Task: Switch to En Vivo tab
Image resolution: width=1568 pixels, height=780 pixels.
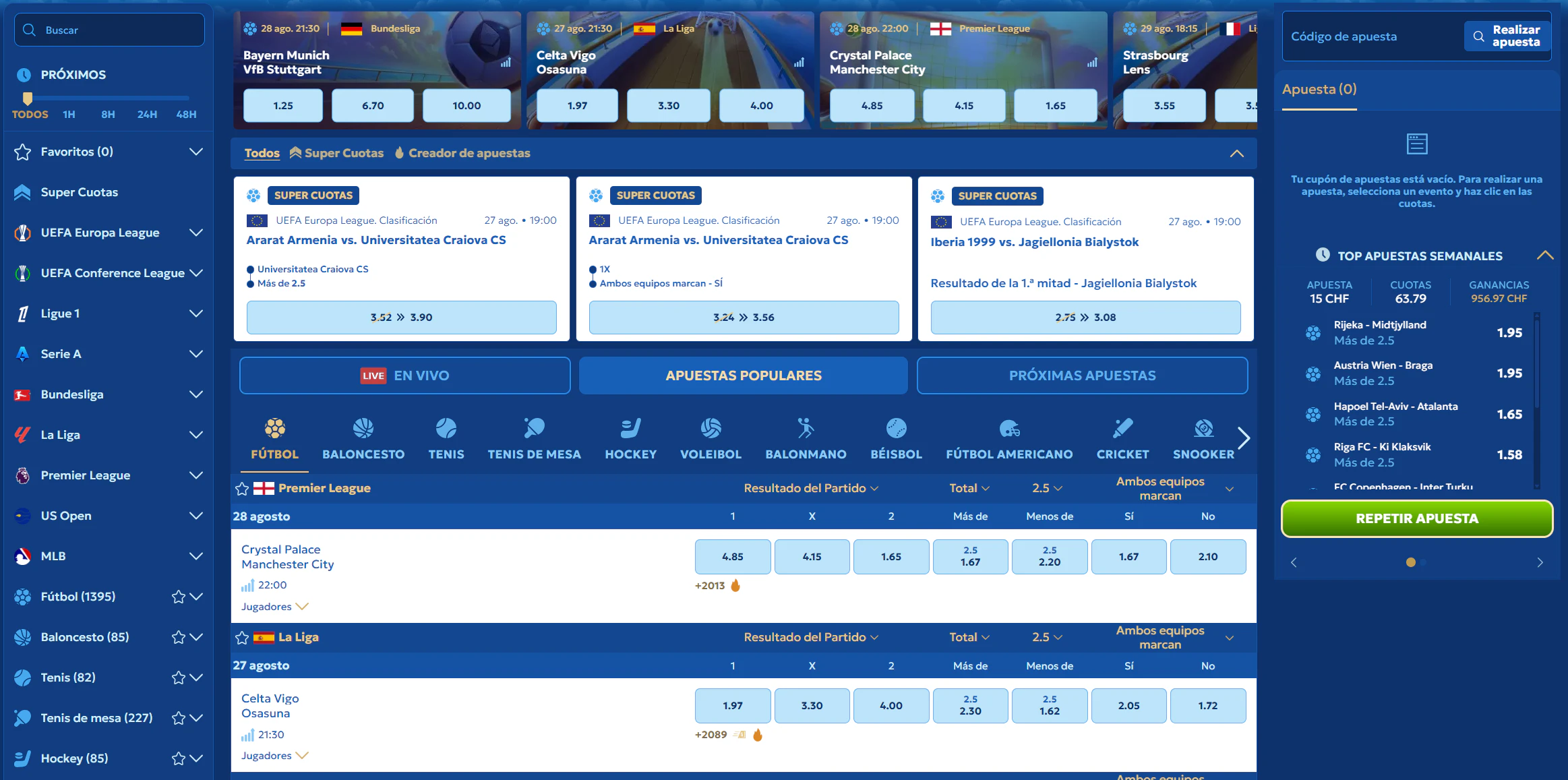Action: click(404, 376)
